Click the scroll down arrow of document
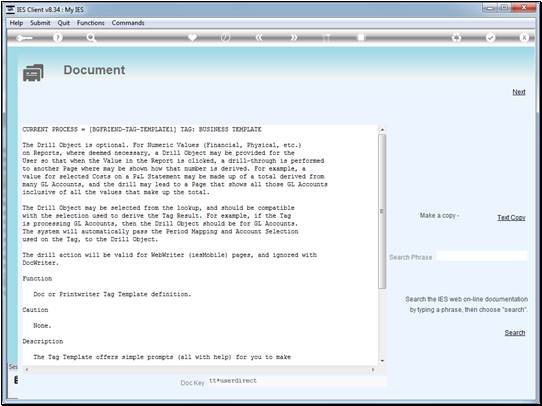 coord(382,361)
